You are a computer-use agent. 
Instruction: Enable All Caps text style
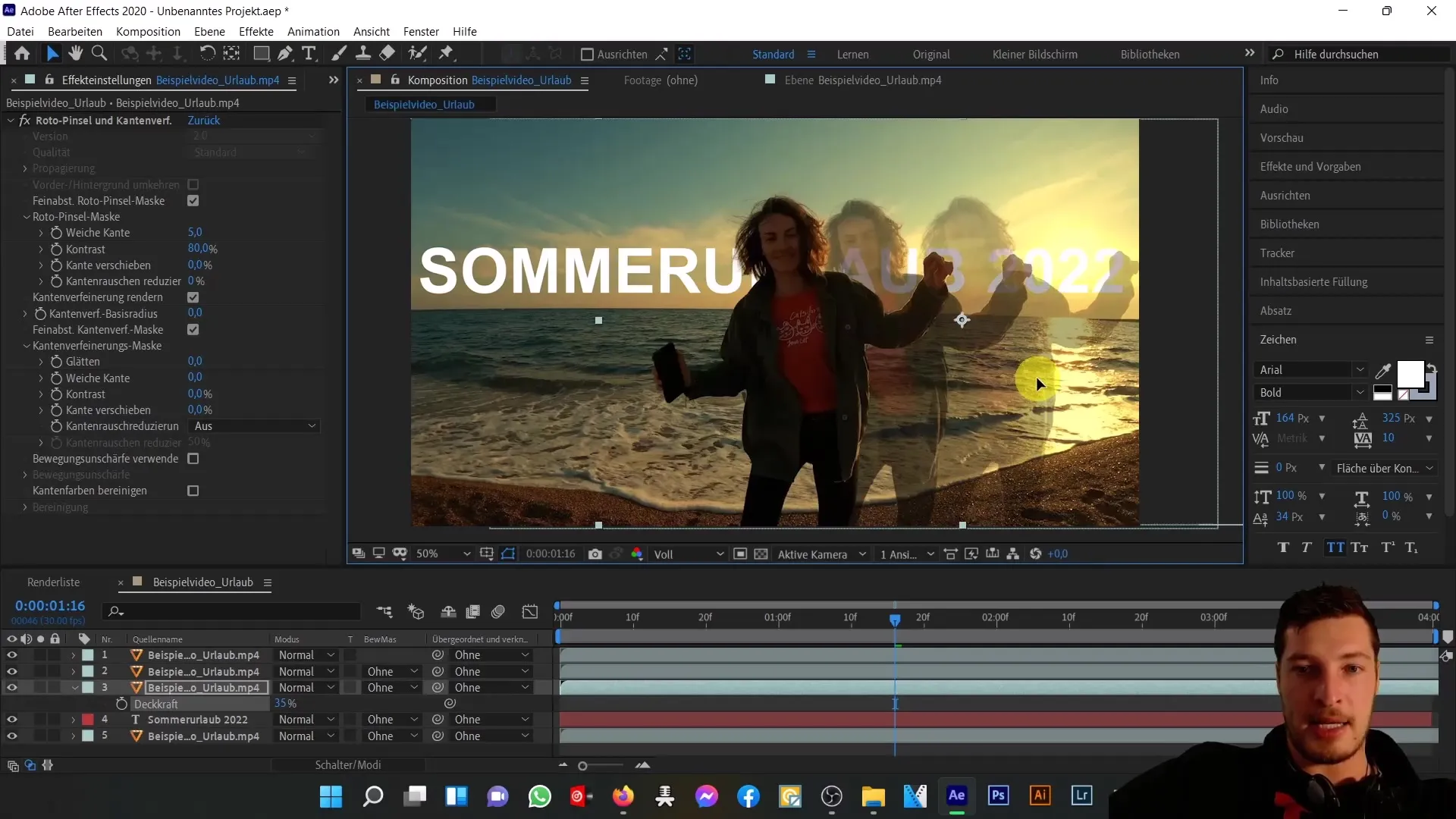coord(1335,548)
